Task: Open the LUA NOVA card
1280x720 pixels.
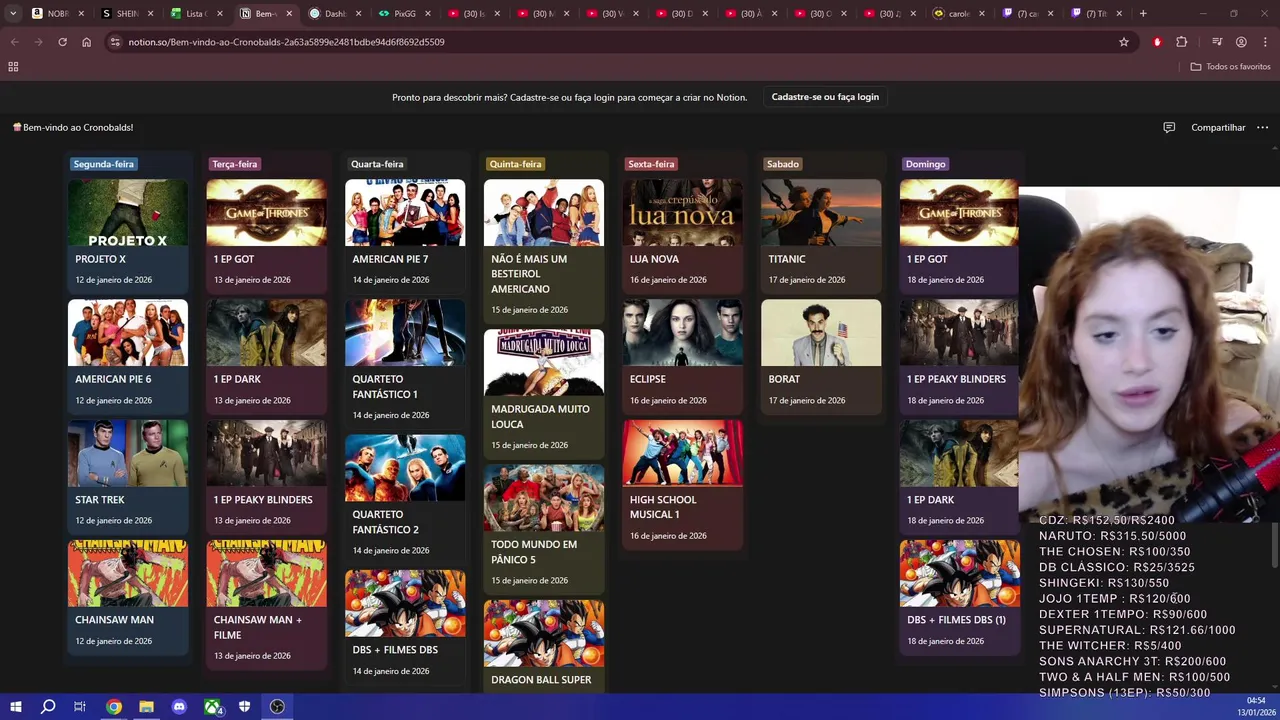Action: point(682,236)
